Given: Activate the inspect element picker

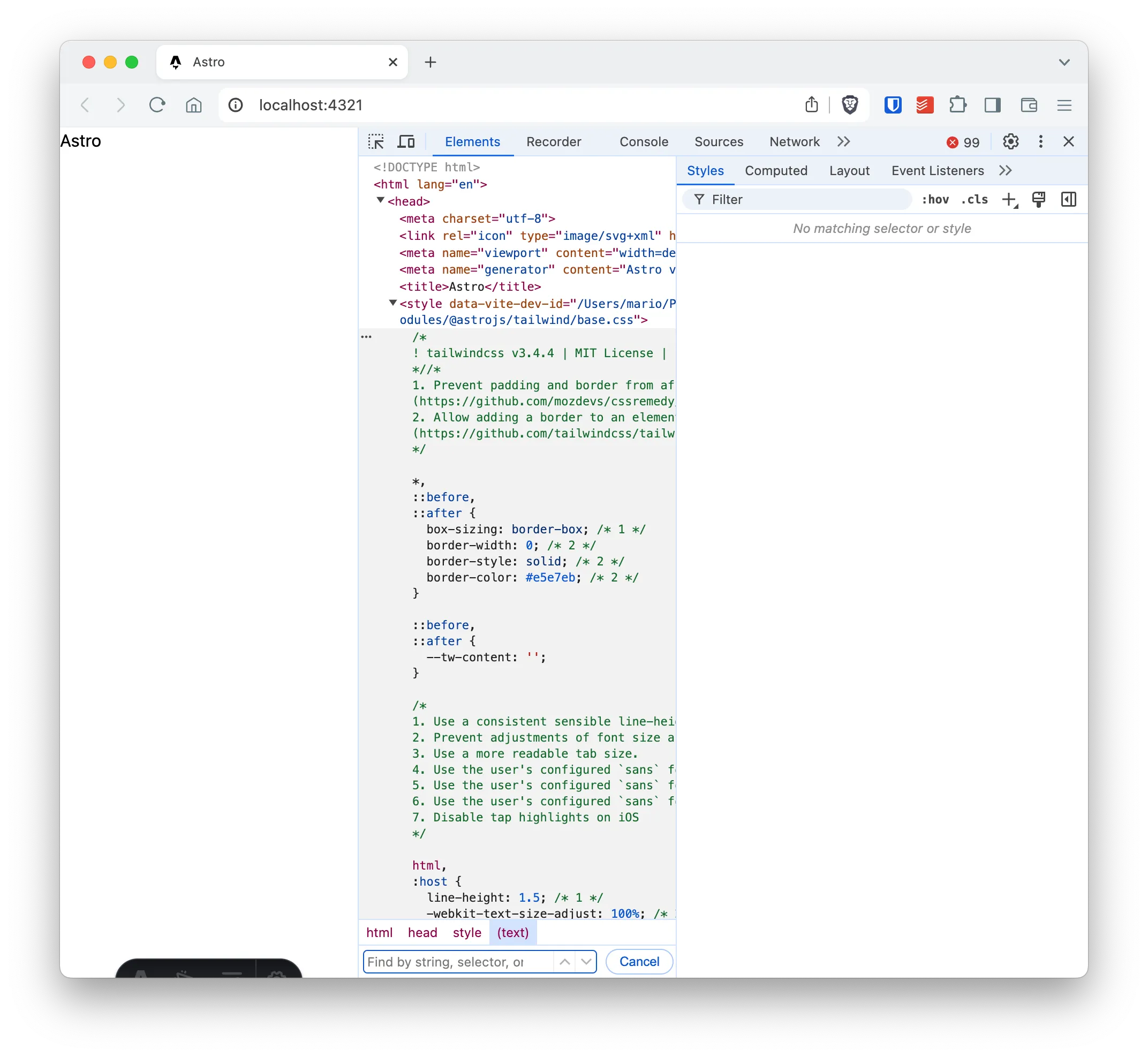Looking at the screenshot, I should click(x=376, y=141).
